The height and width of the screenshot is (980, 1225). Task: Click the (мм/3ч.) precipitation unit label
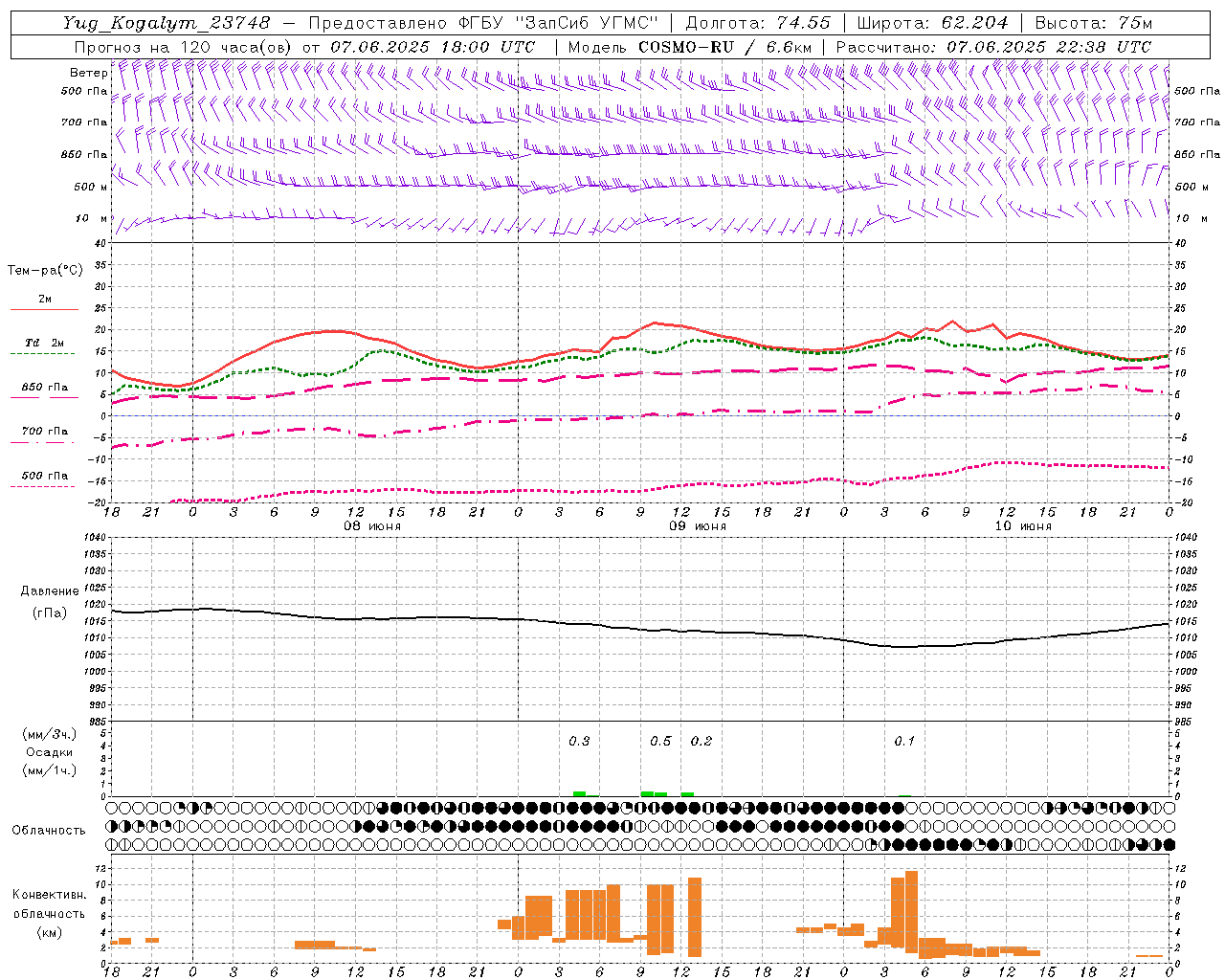tap(50, 735)
